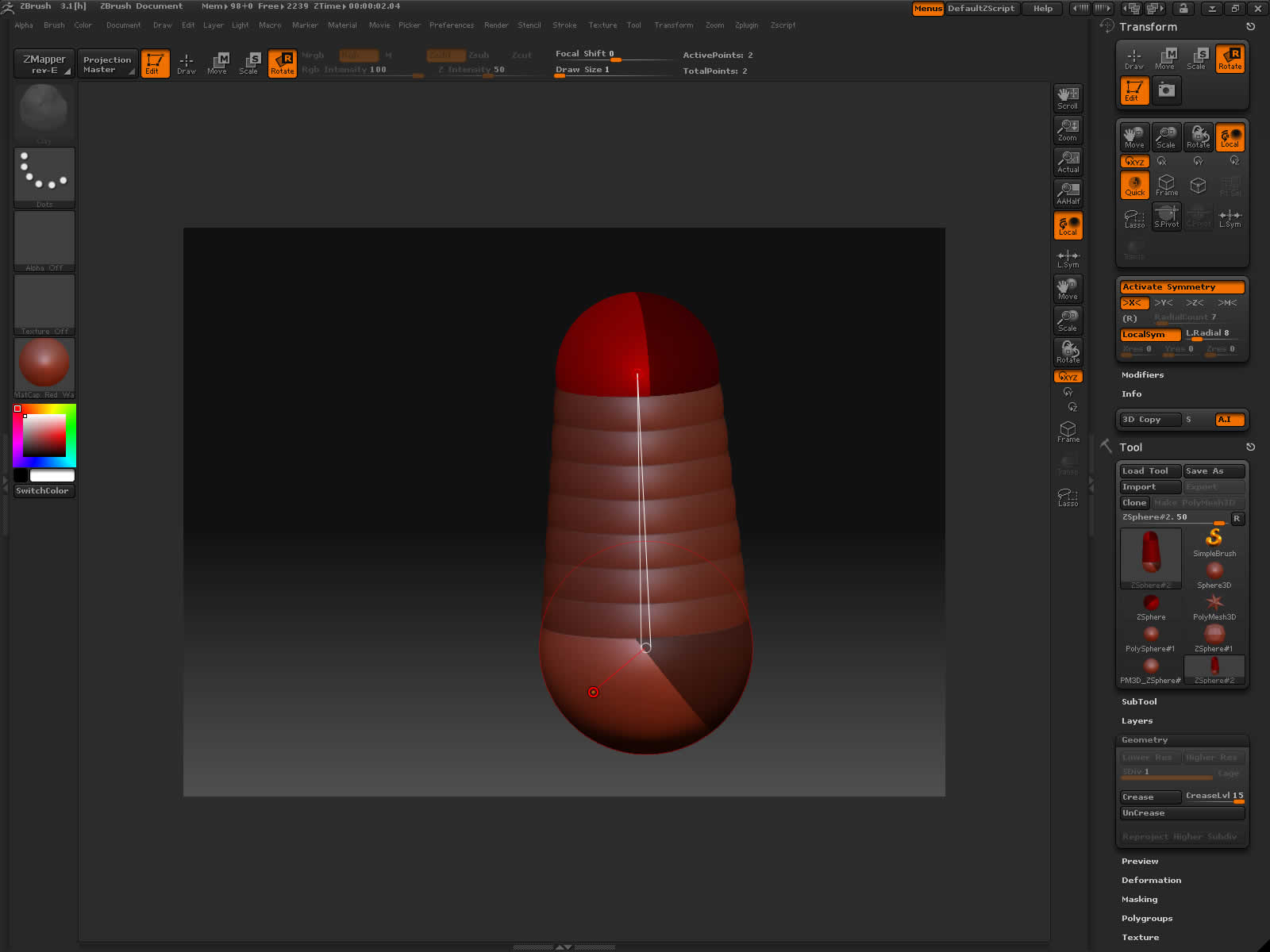1270x952 pixels.
Task: Open the Texture menu in the menu bar
Action: tap(602, 25)
